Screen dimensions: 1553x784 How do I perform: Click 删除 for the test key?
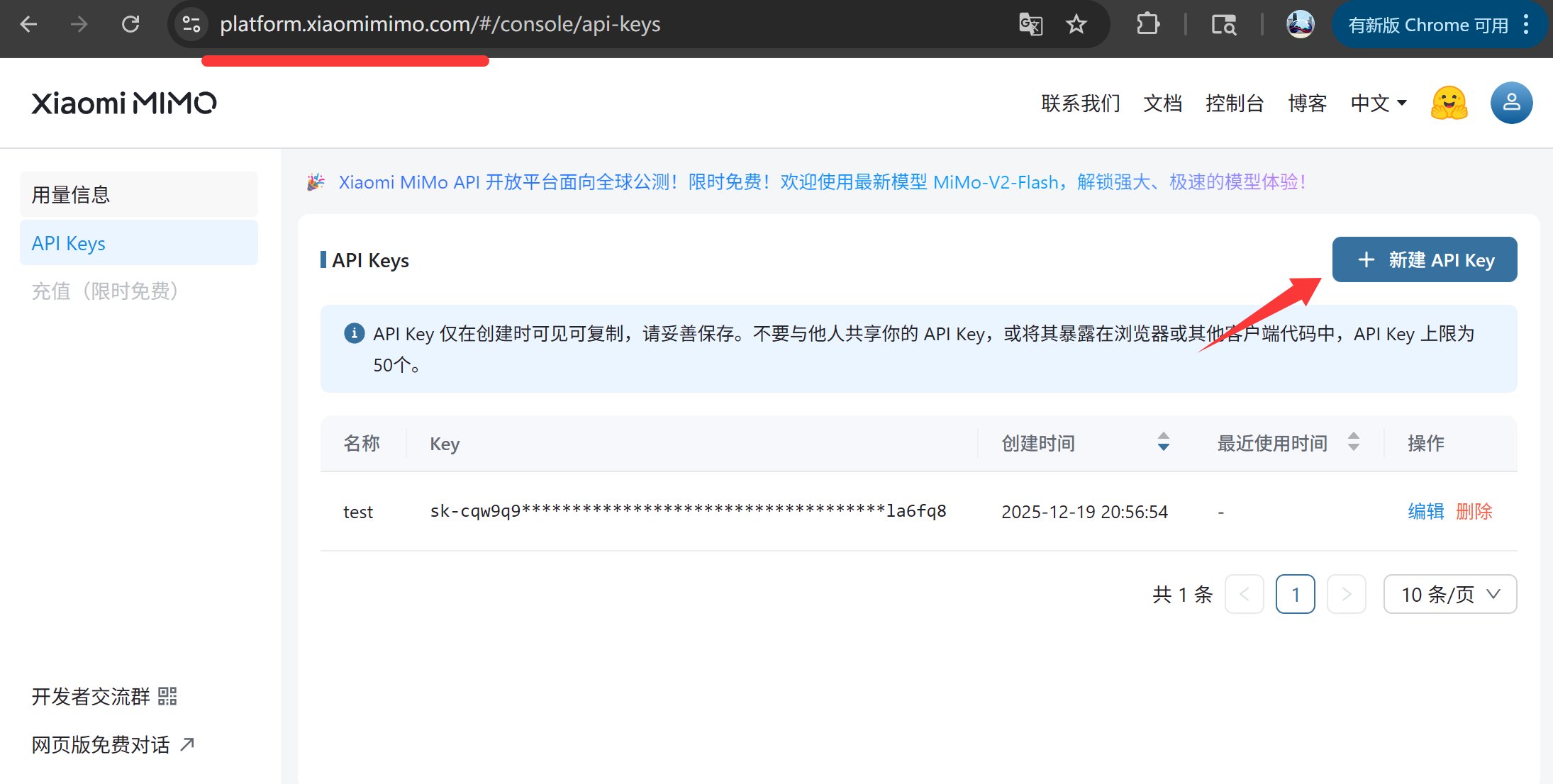1474,512
